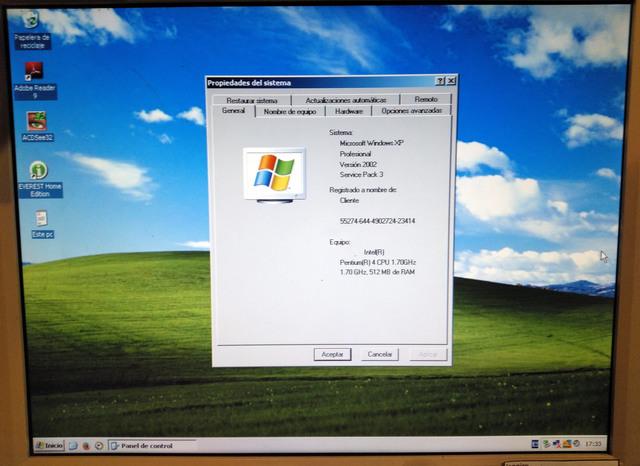This screenshot has height=466, width=640.
Task: Click the Aceptar button
Action: pos(332,354)
